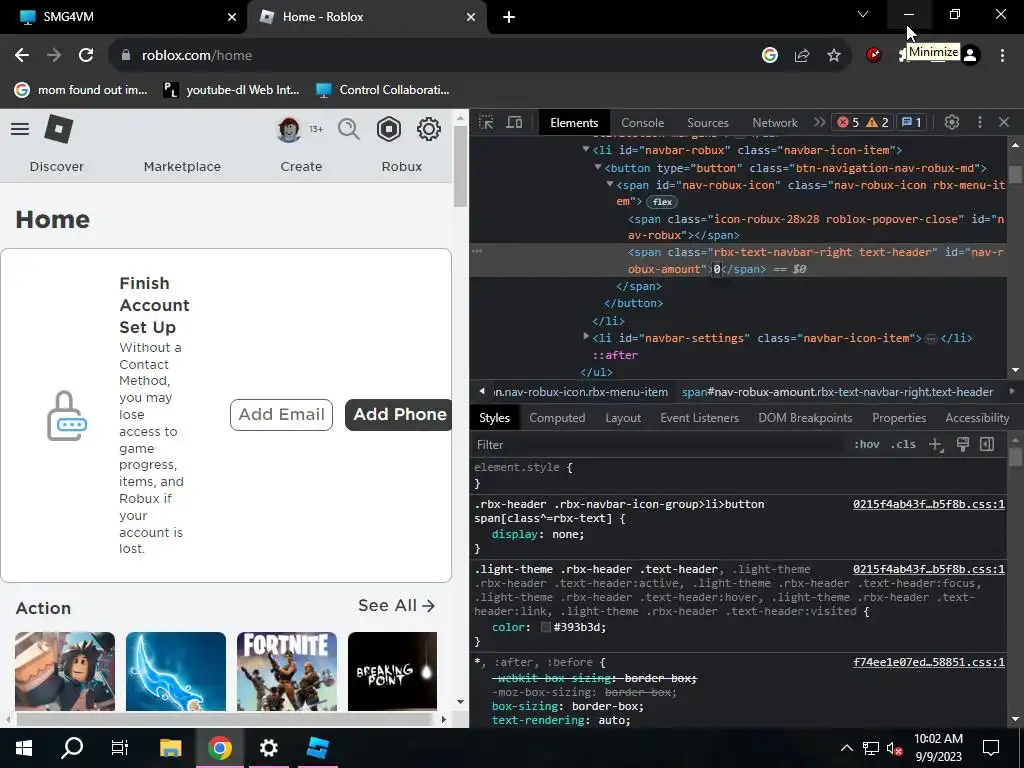Screen dimensions: 1024x768
Task: Bookmark this page star icon
Action: pos(834,56)
